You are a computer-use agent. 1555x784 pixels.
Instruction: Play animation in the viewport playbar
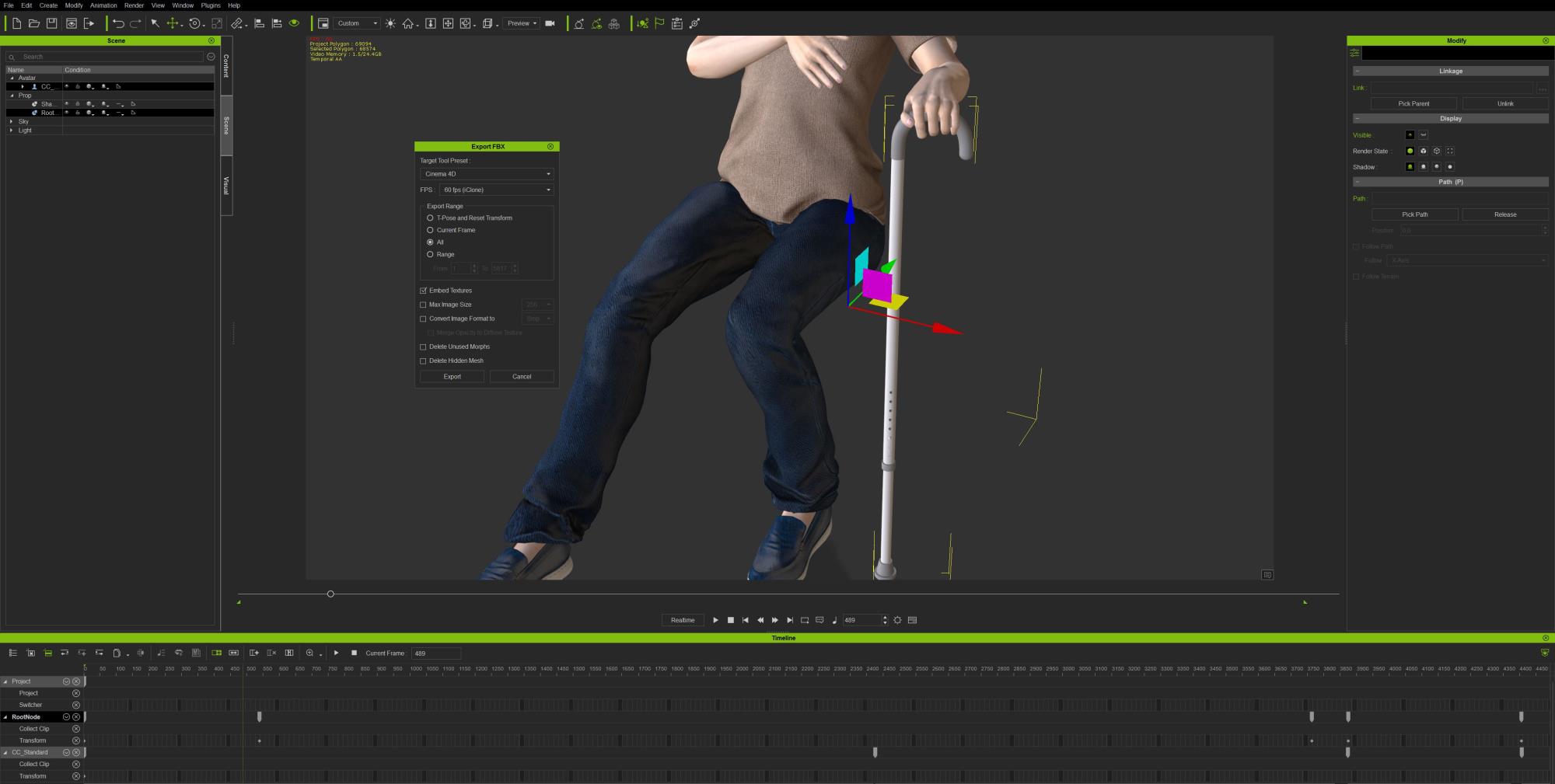click(715, 620)
